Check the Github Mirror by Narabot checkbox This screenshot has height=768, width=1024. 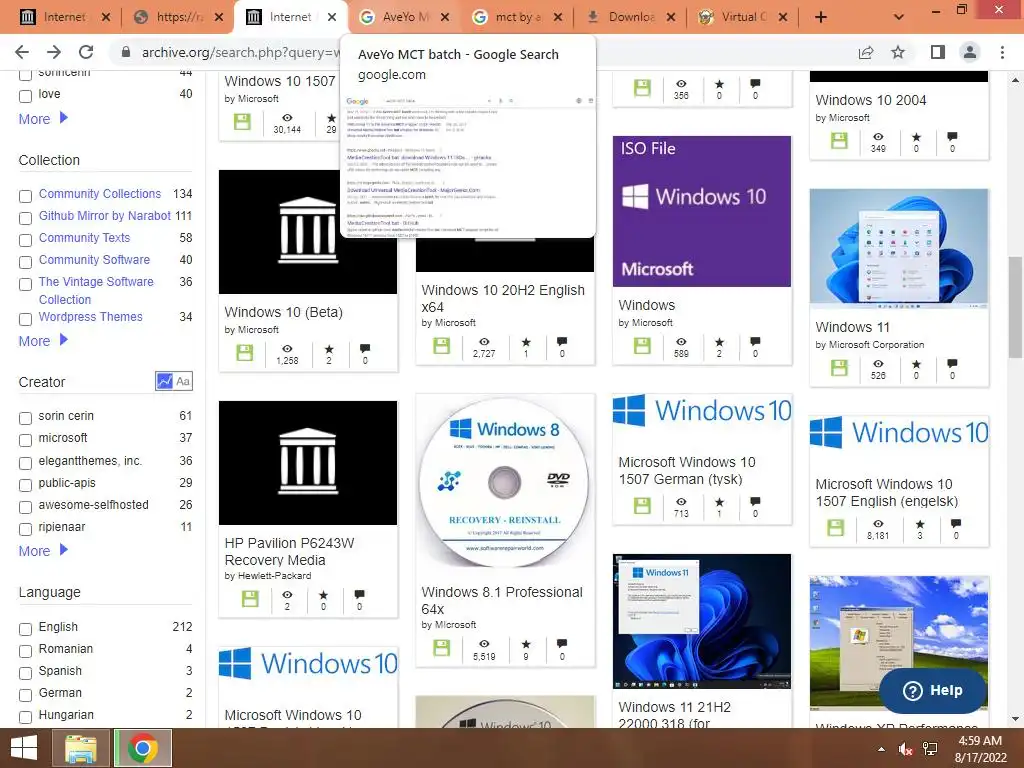[x=25, y=218]
